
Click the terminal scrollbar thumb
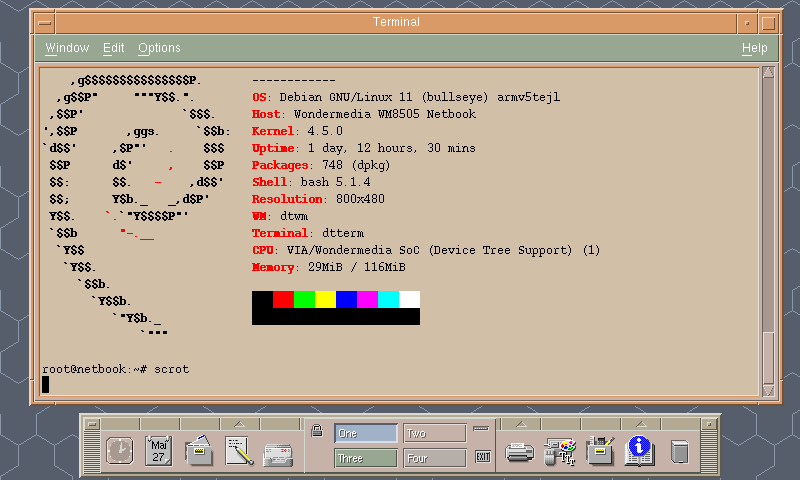click(768, 358)
